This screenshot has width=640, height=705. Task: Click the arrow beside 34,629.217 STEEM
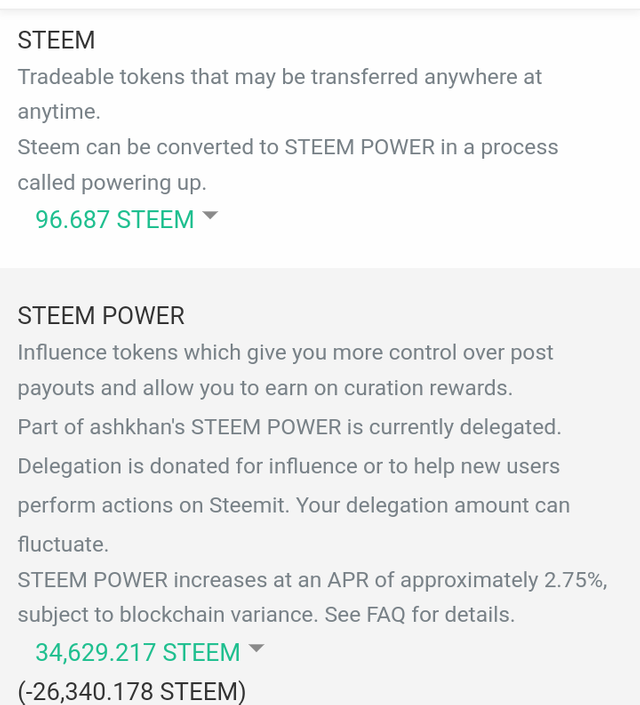click(x=256, y=649)
